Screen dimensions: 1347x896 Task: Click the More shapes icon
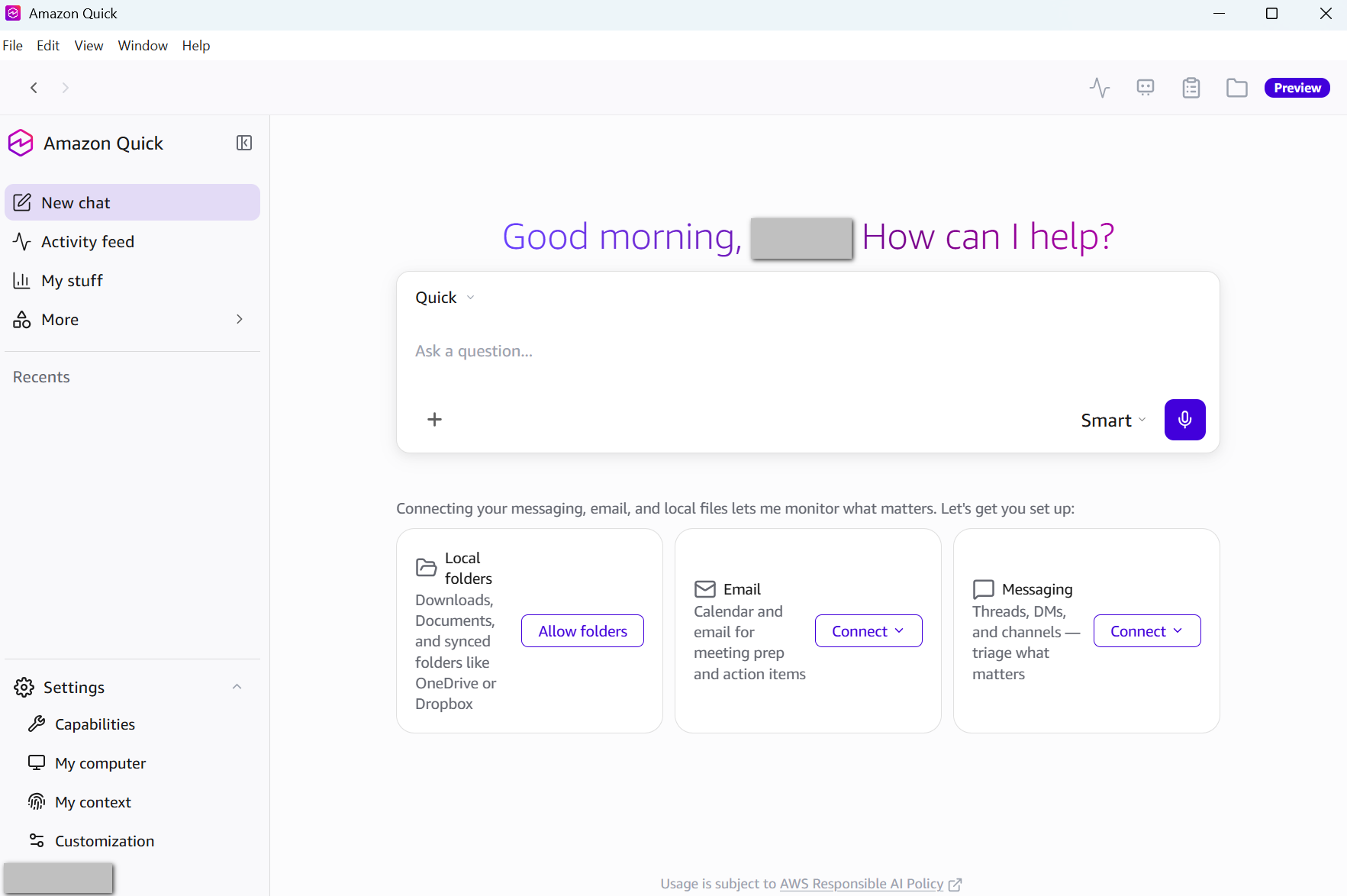click(22, 319)
